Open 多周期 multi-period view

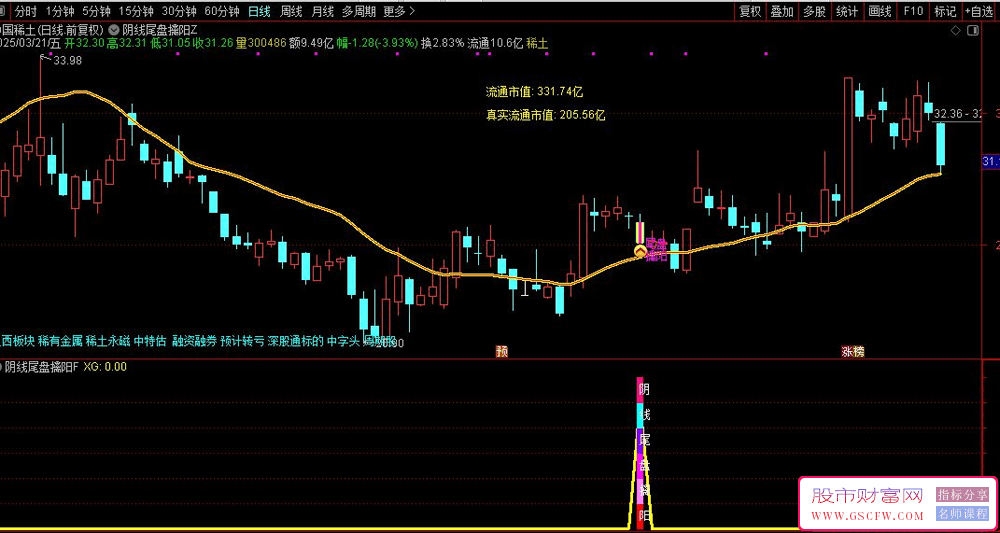click(x=359, y=11)
